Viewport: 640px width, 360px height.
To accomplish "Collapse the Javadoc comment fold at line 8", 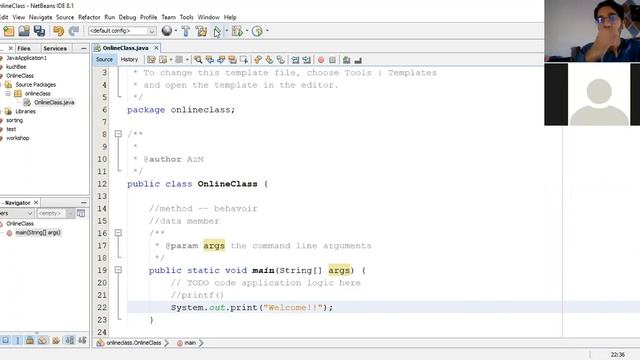I will click(x=118, y=134).
